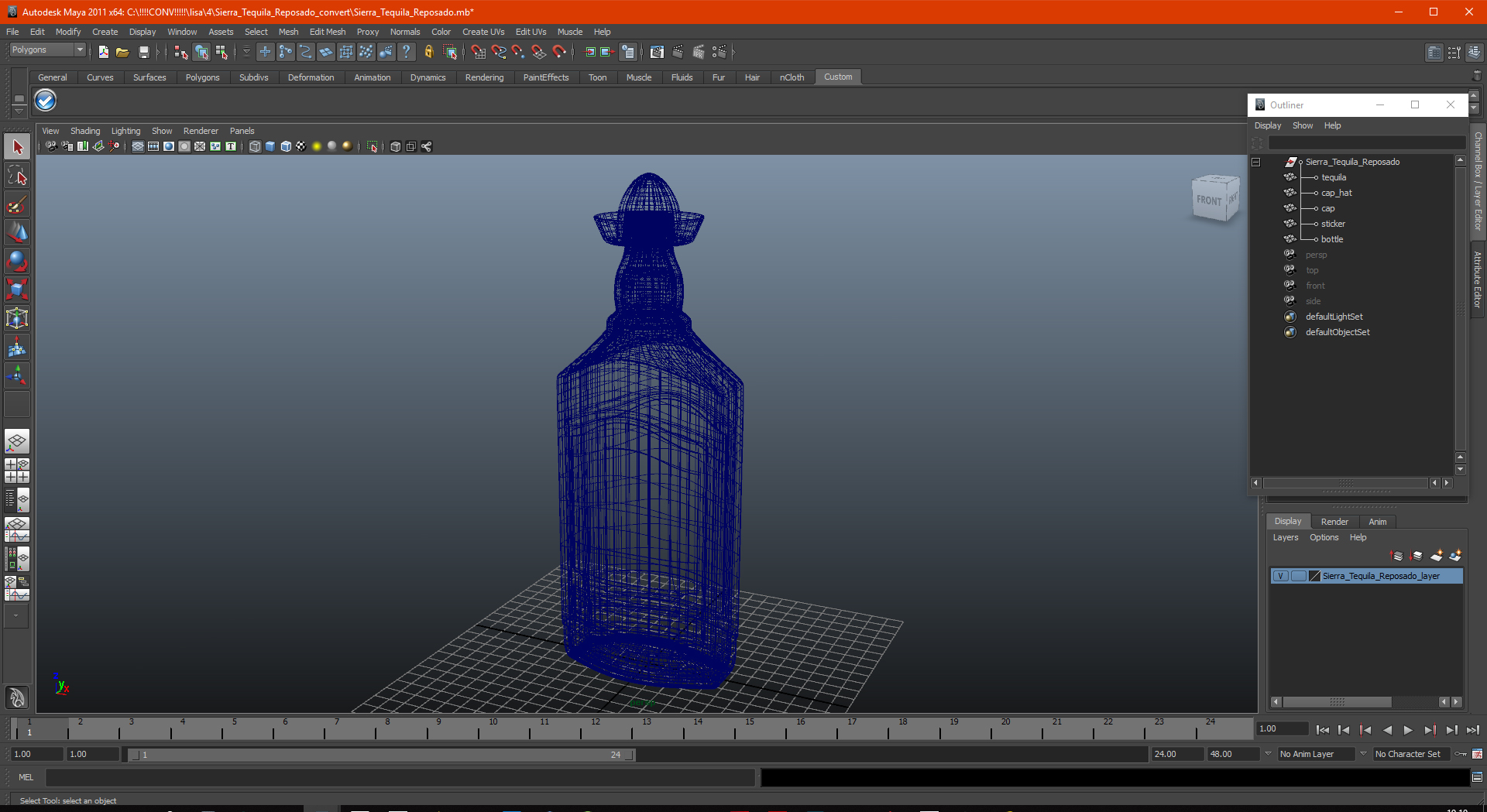Activate the Rotate tool sphere icon
The image size is (1487, 812).
17,262
